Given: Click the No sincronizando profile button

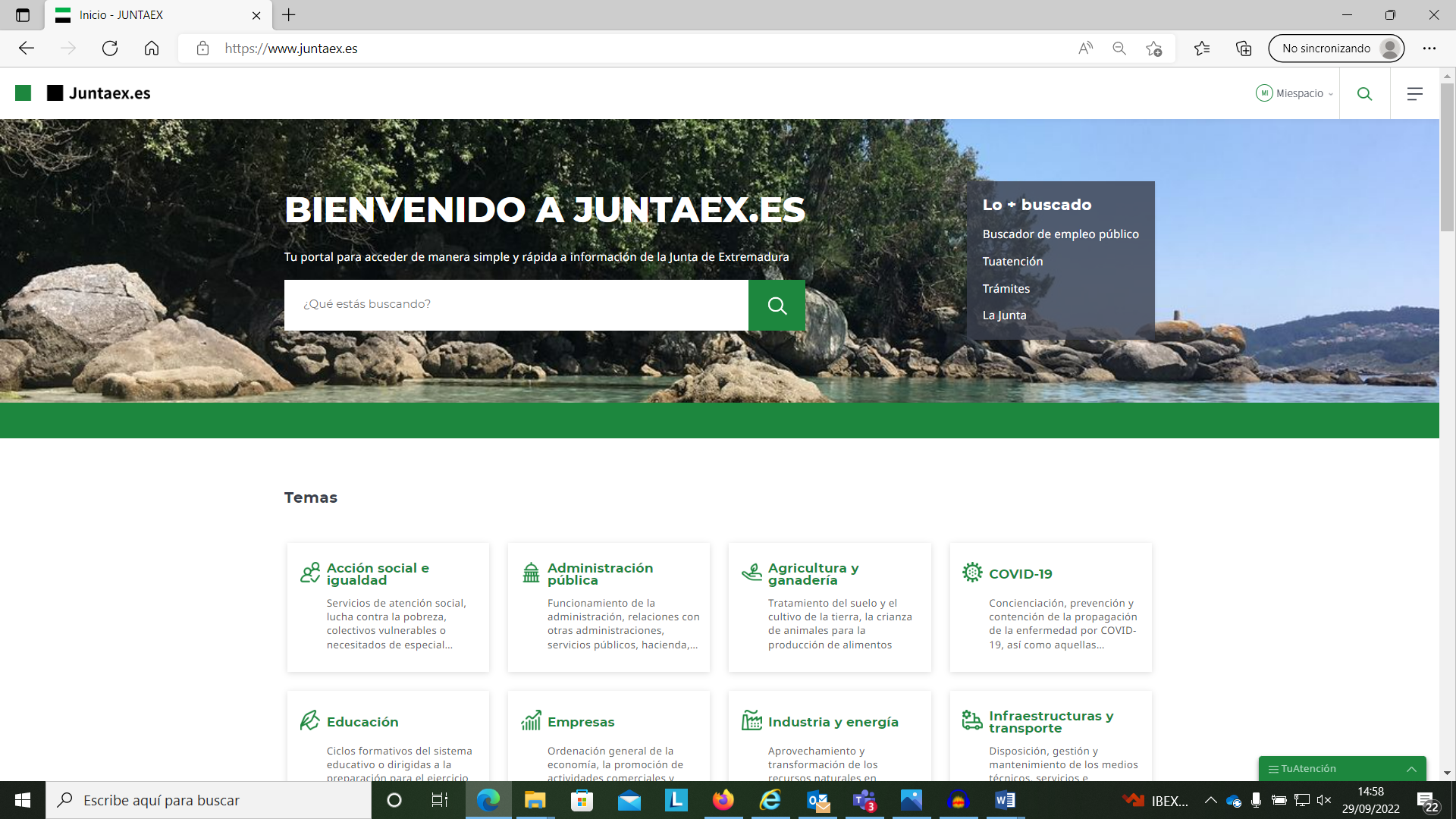Looking at the screenshot, I should tap(1336, 49).
